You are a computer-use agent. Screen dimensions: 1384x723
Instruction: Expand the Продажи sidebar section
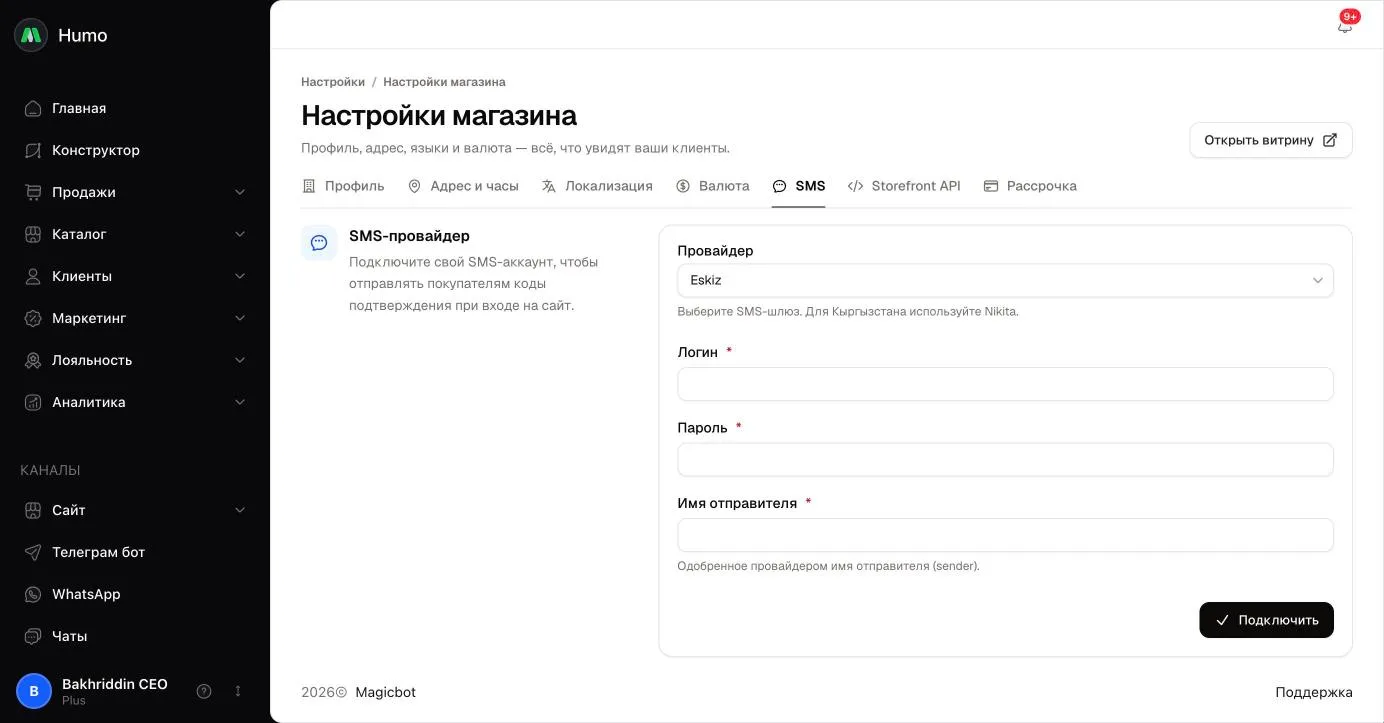[240, 192]
